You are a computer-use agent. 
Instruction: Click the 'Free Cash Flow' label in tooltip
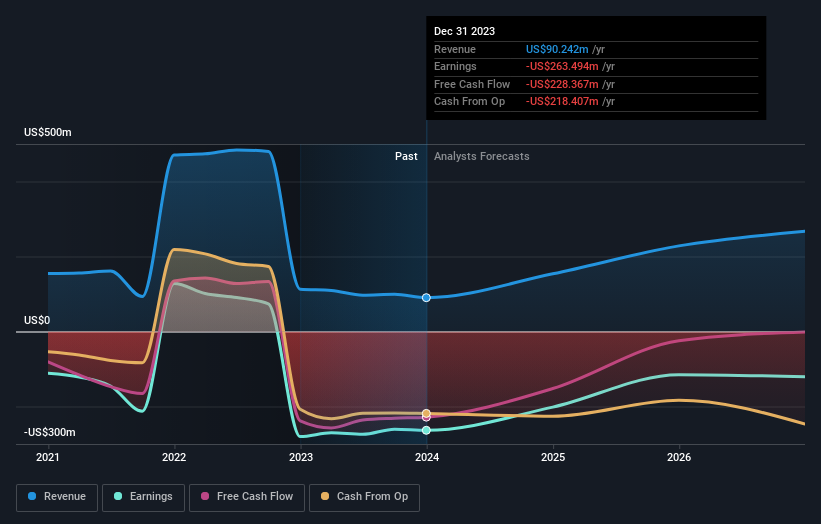[x=472, y=84]
